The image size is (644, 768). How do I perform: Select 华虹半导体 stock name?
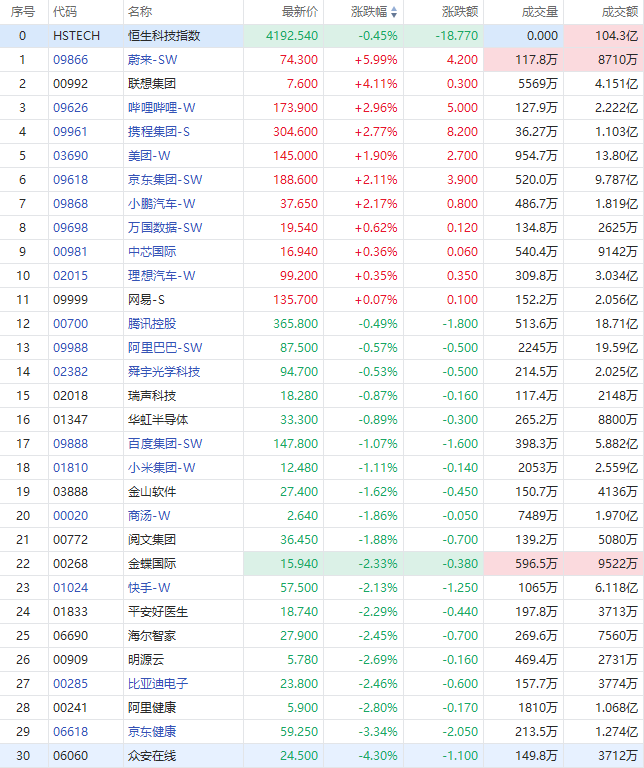(x=158, y=420)
